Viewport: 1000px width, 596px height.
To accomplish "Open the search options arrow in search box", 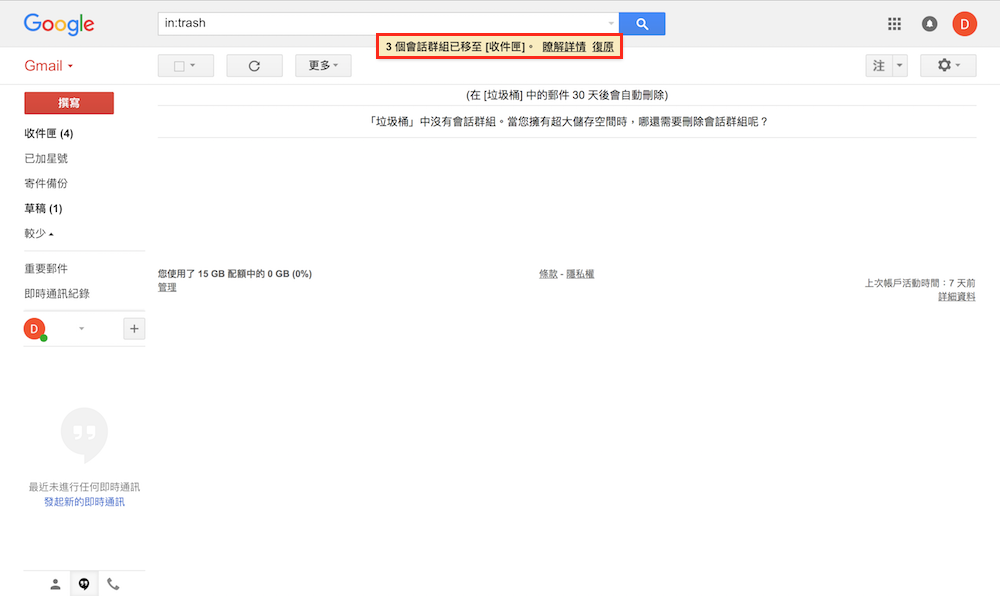I will [611, 23].
